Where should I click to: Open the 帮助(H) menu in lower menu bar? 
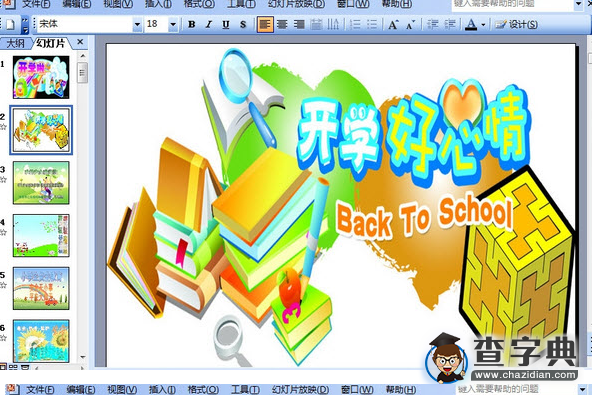coord(401,389)
